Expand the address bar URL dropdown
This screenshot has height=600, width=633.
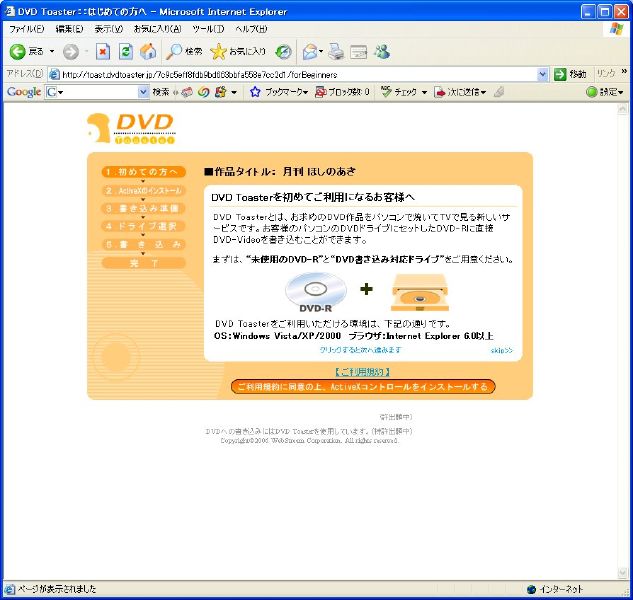(544, 74)
